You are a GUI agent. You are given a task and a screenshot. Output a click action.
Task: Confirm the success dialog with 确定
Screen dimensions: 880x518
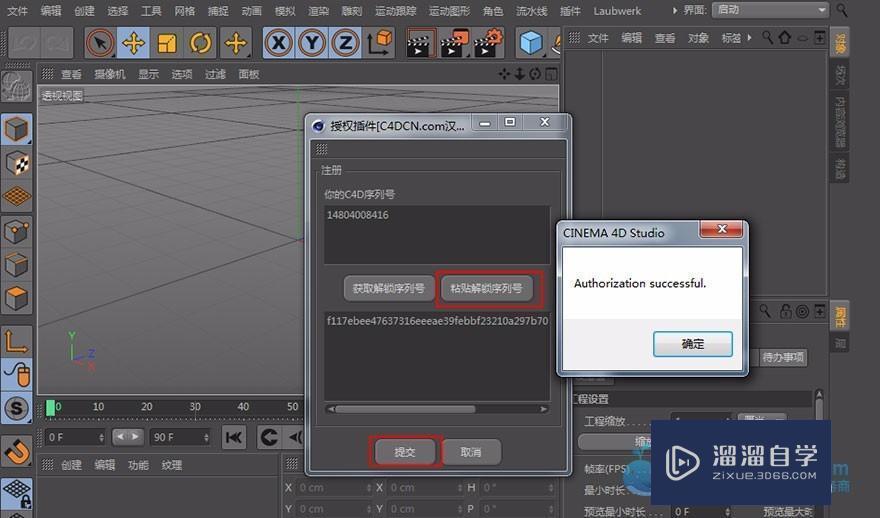(693, 343)
